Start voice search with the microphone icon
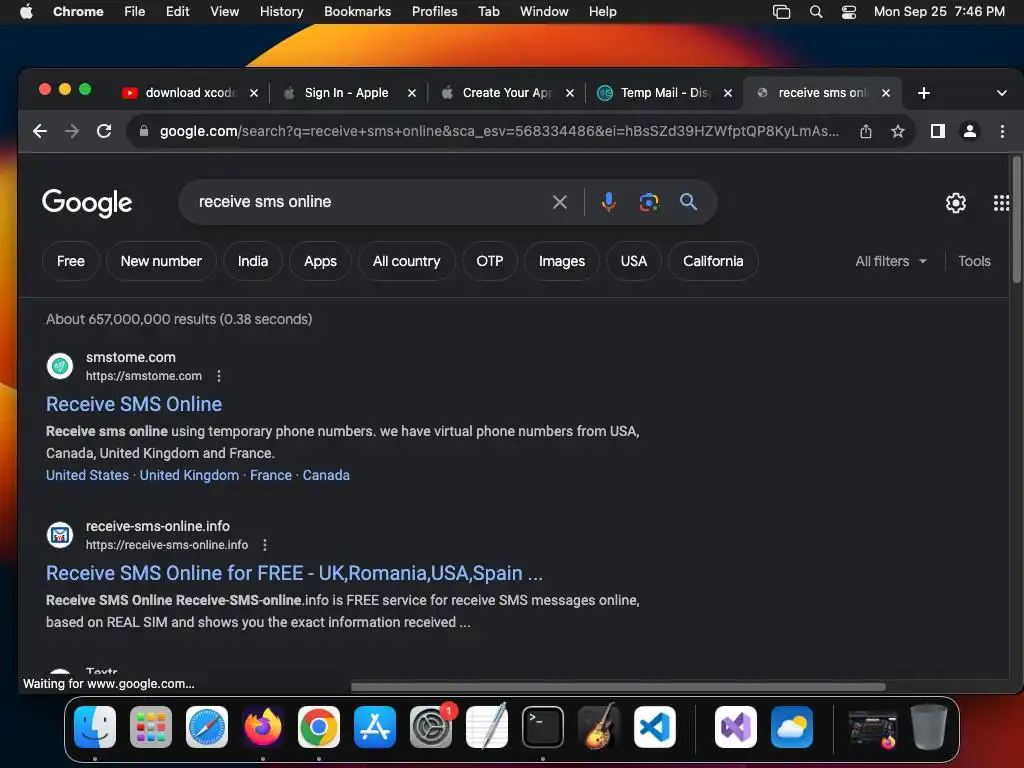1024x768 pixels. pos(609,202)
